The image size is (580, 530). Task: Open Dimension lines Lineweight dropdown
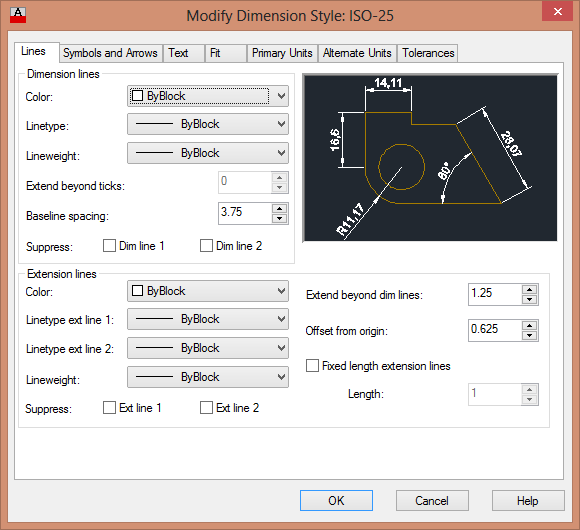(208, 153)
